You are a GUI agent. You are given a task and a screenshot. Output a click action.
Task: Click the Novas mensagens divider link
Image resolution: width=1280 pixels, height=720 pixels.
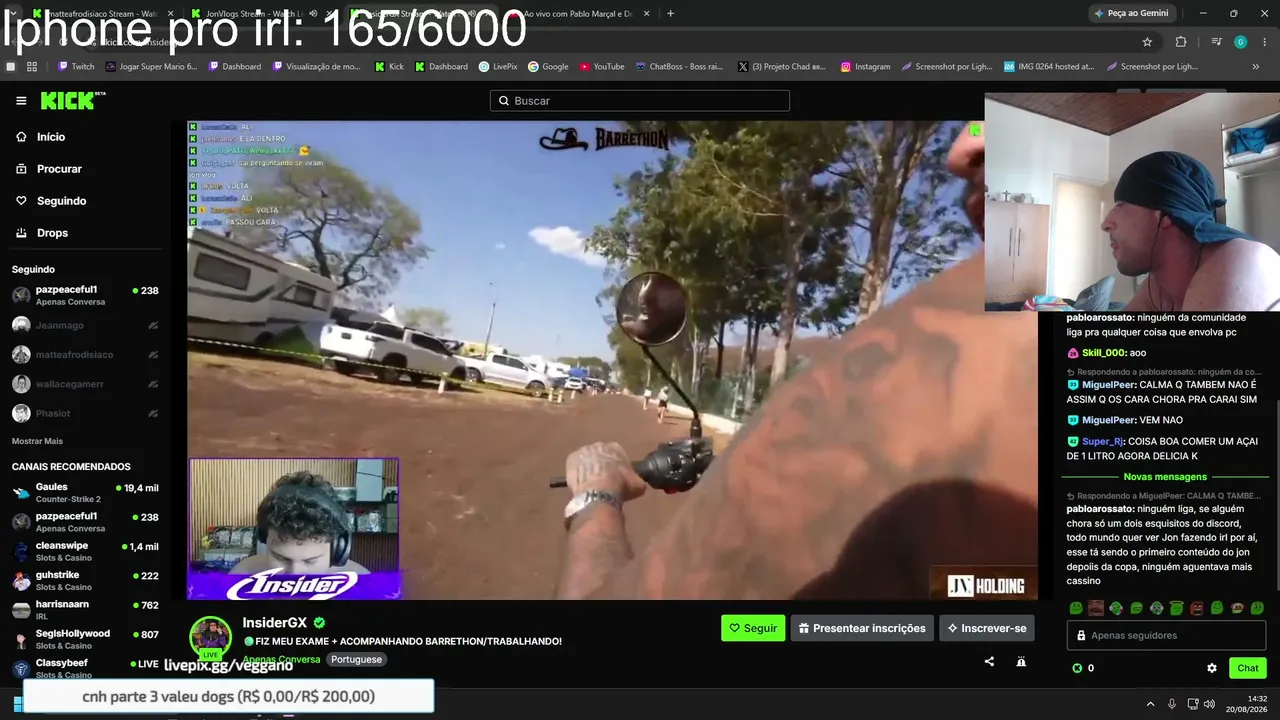(x=1165, y=477)
